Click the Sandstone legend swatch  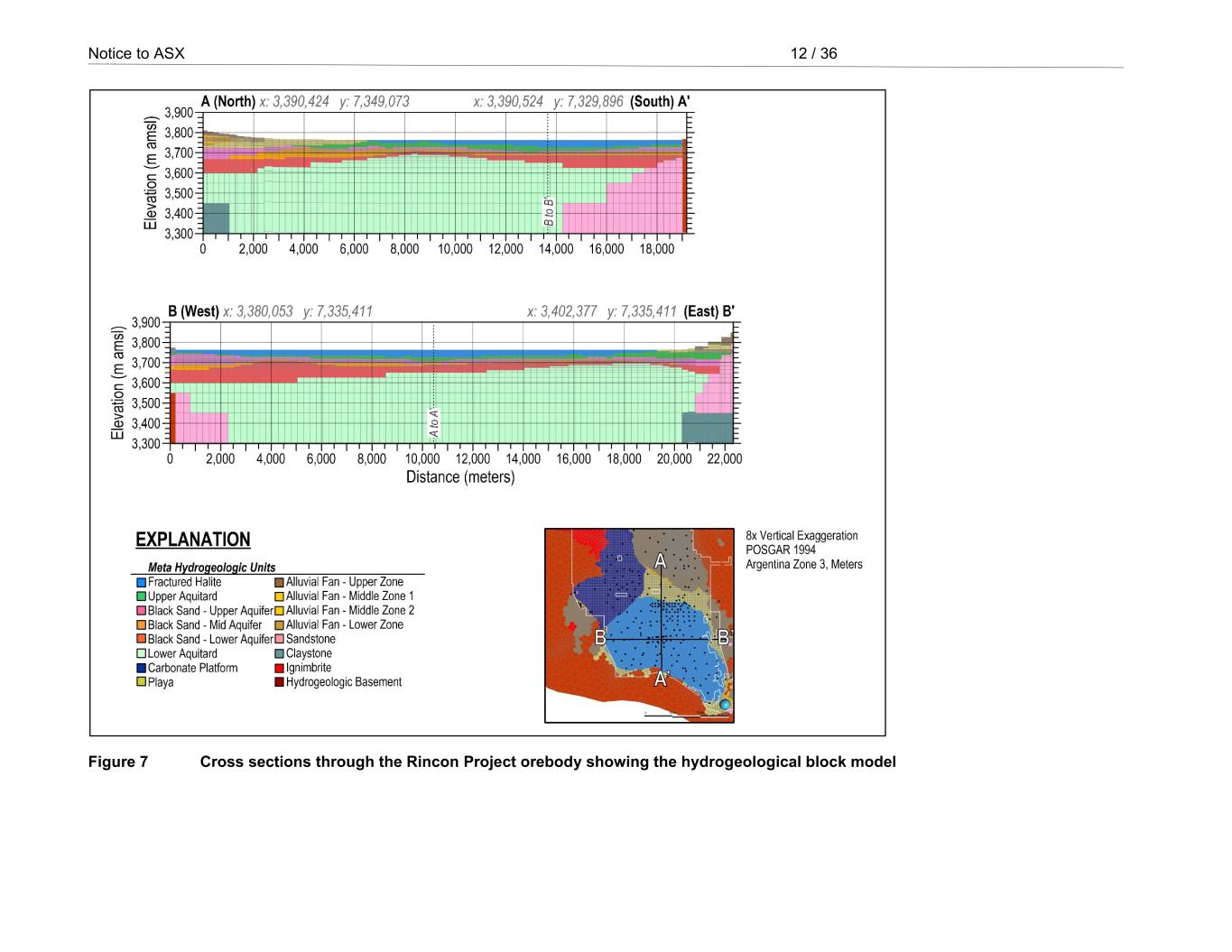pos(280,640)
